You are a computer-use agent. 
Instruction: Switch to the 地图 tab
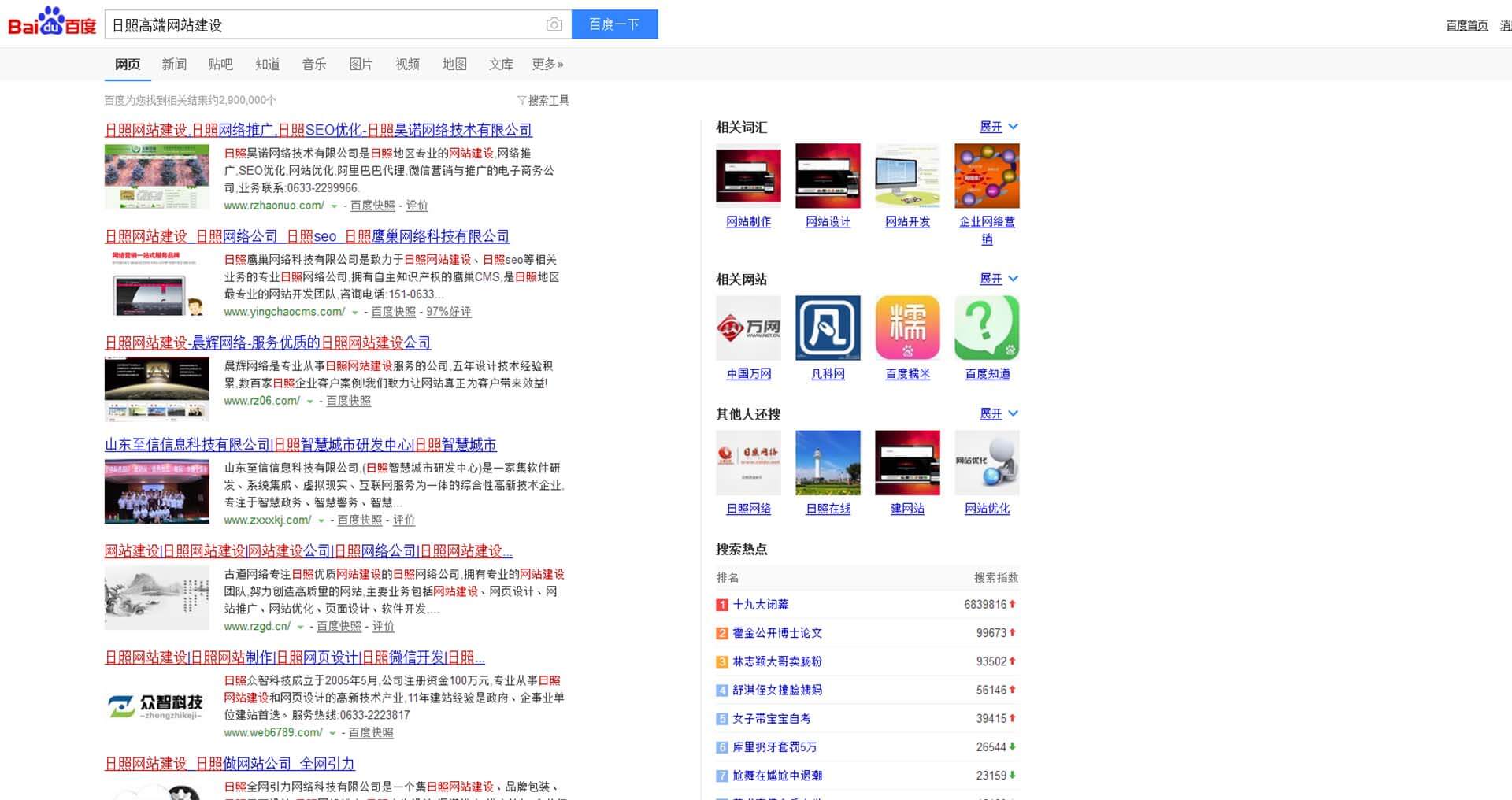coord(454,64)
